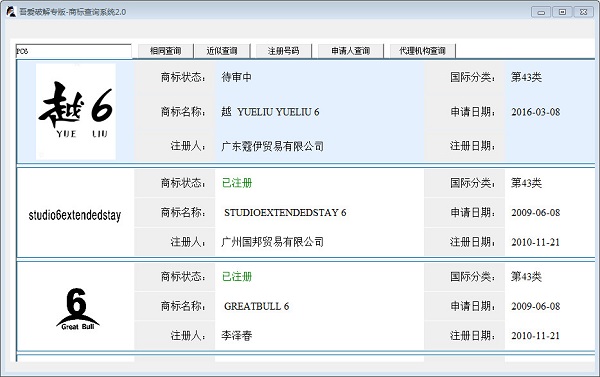The height and width of the screenshot is (377, 600).
Task: Select registrant 广东霓伊贸易有限公司
Action: (x=272, y=146)
